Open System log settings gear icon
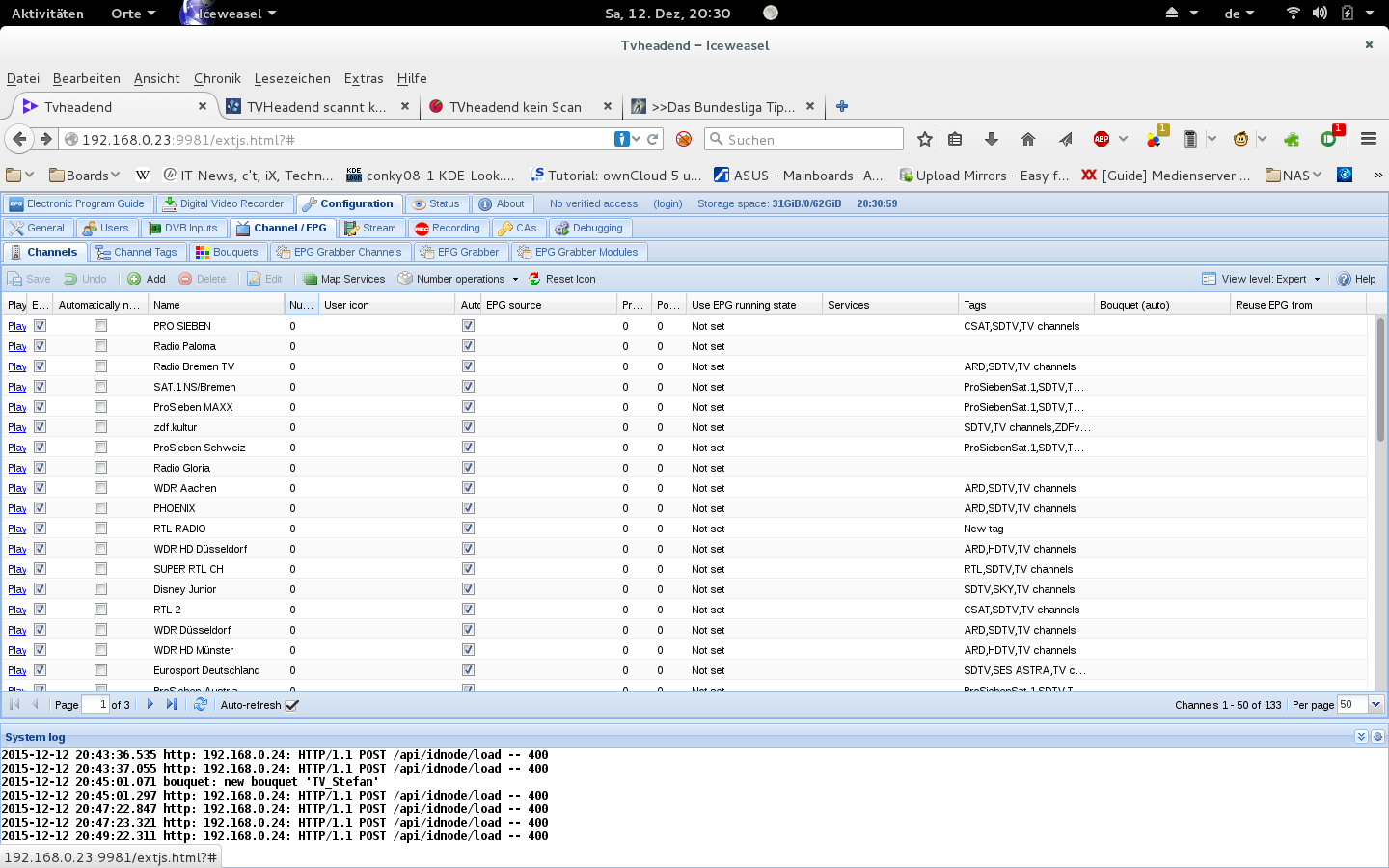The width and height of the screenshot is (1389, 868). point(1377,736)
